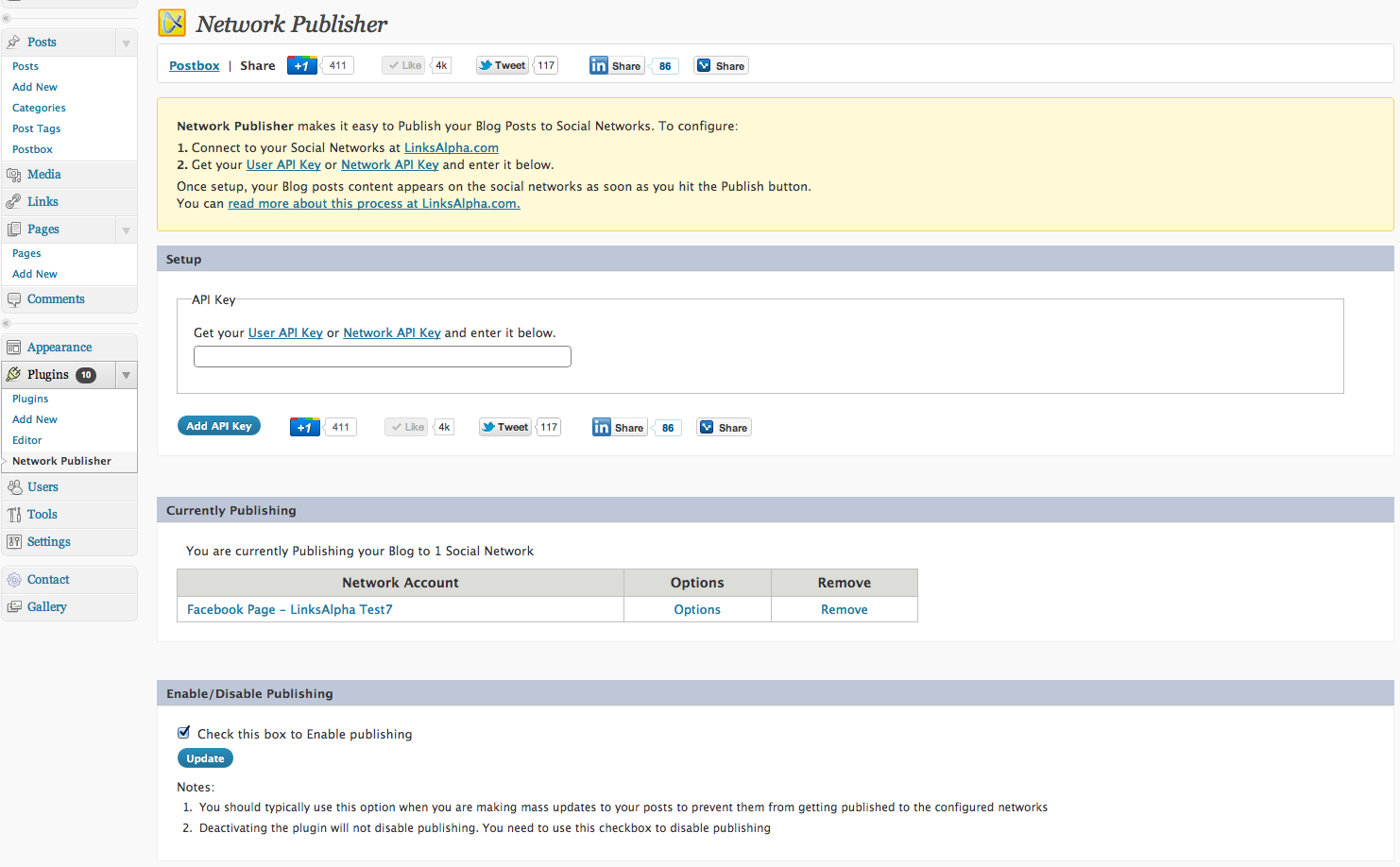Click the +1 button beside Add API Key
Viewport: 1400px width, 867px height.
pos(305,427)
